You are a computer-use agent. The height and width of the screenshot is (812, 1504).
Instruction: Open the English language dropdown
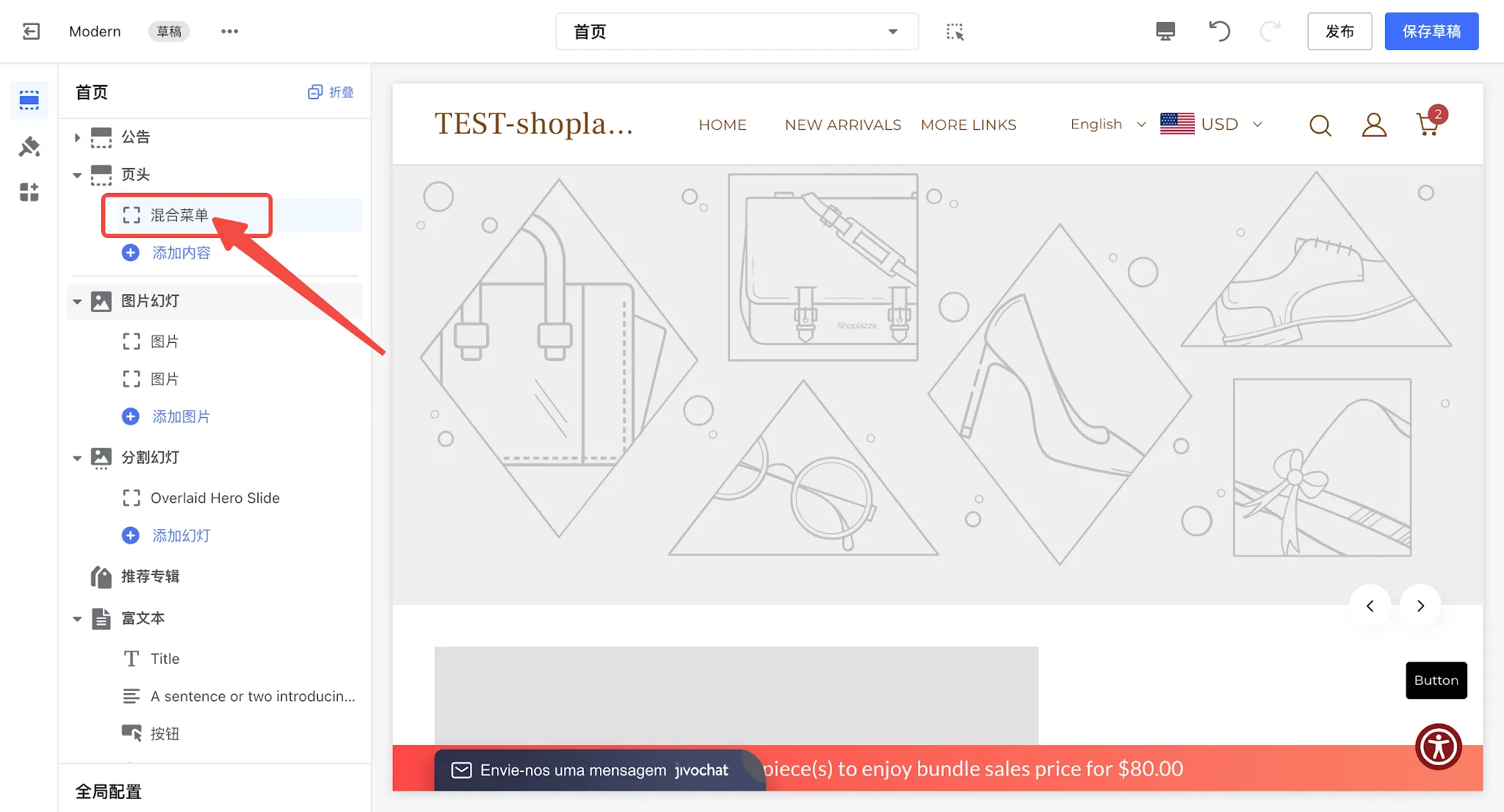(1107, 124)
